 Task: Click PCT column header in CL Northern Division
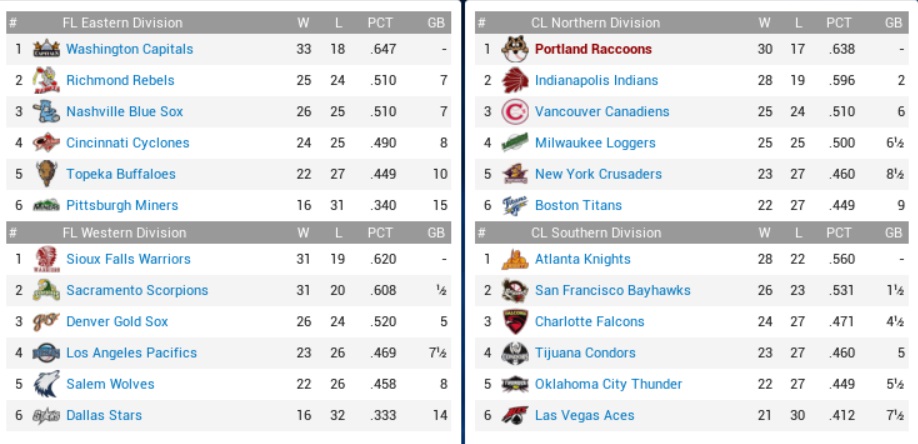click(x=839, y=22)
